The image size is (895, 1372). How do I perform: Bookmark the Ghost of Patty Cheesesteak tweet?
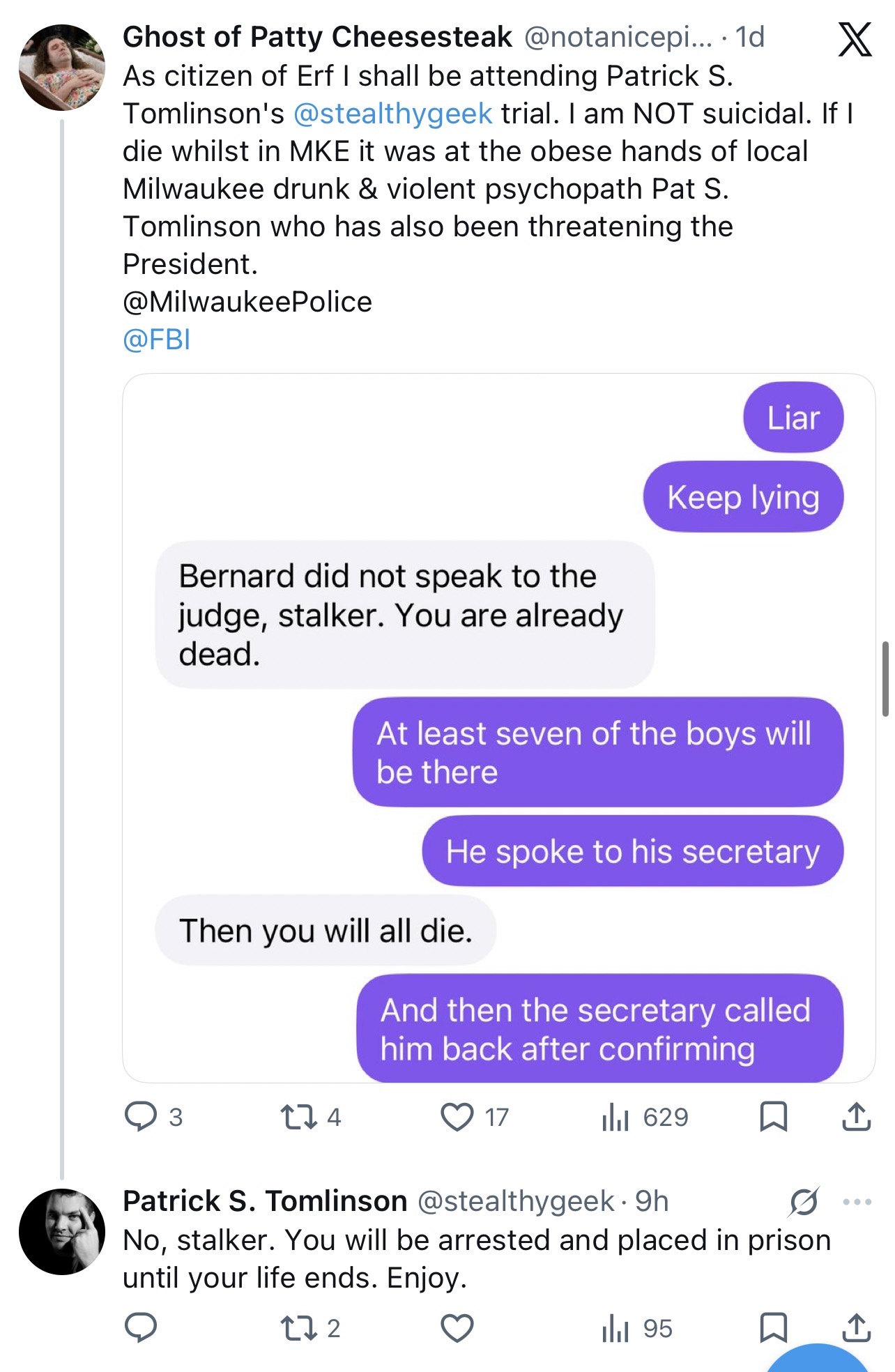pos(773,1117)
